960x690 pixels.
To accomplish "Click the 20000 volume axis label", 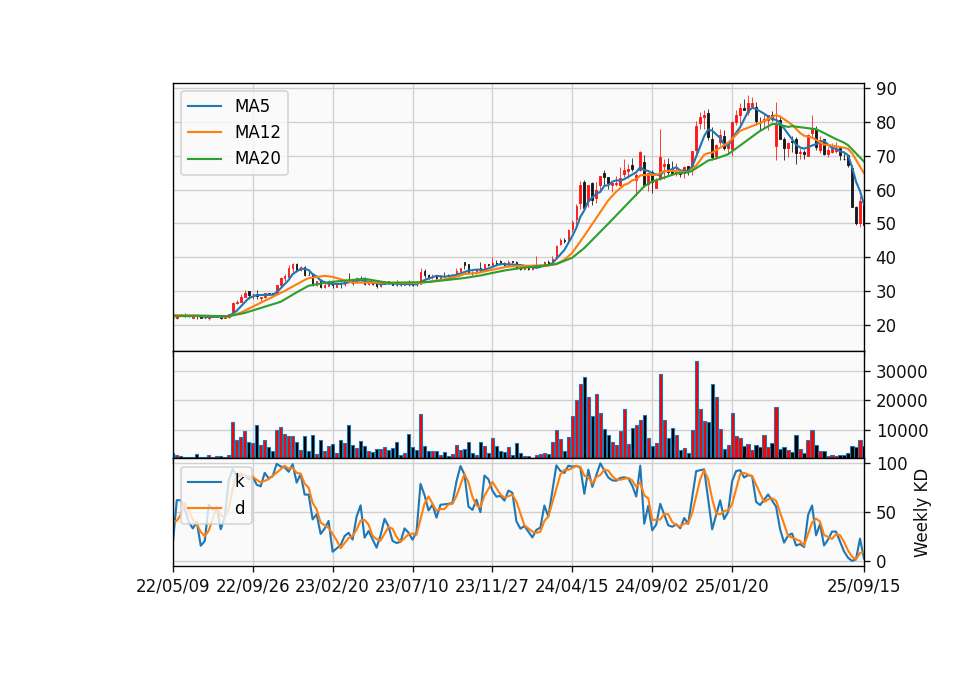I will (901, 401).
